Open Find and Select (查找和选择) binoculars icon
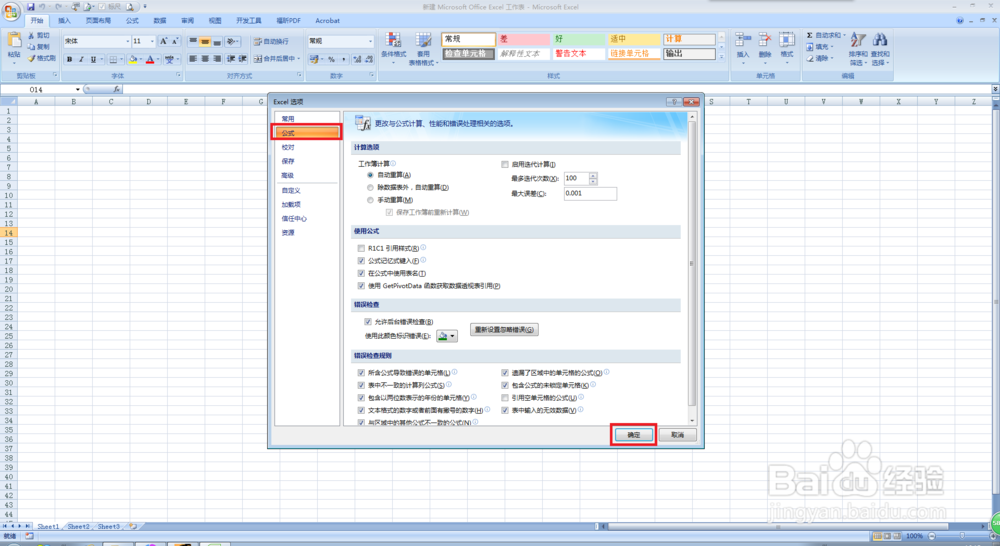The image size is (1000, 546). 880,41
